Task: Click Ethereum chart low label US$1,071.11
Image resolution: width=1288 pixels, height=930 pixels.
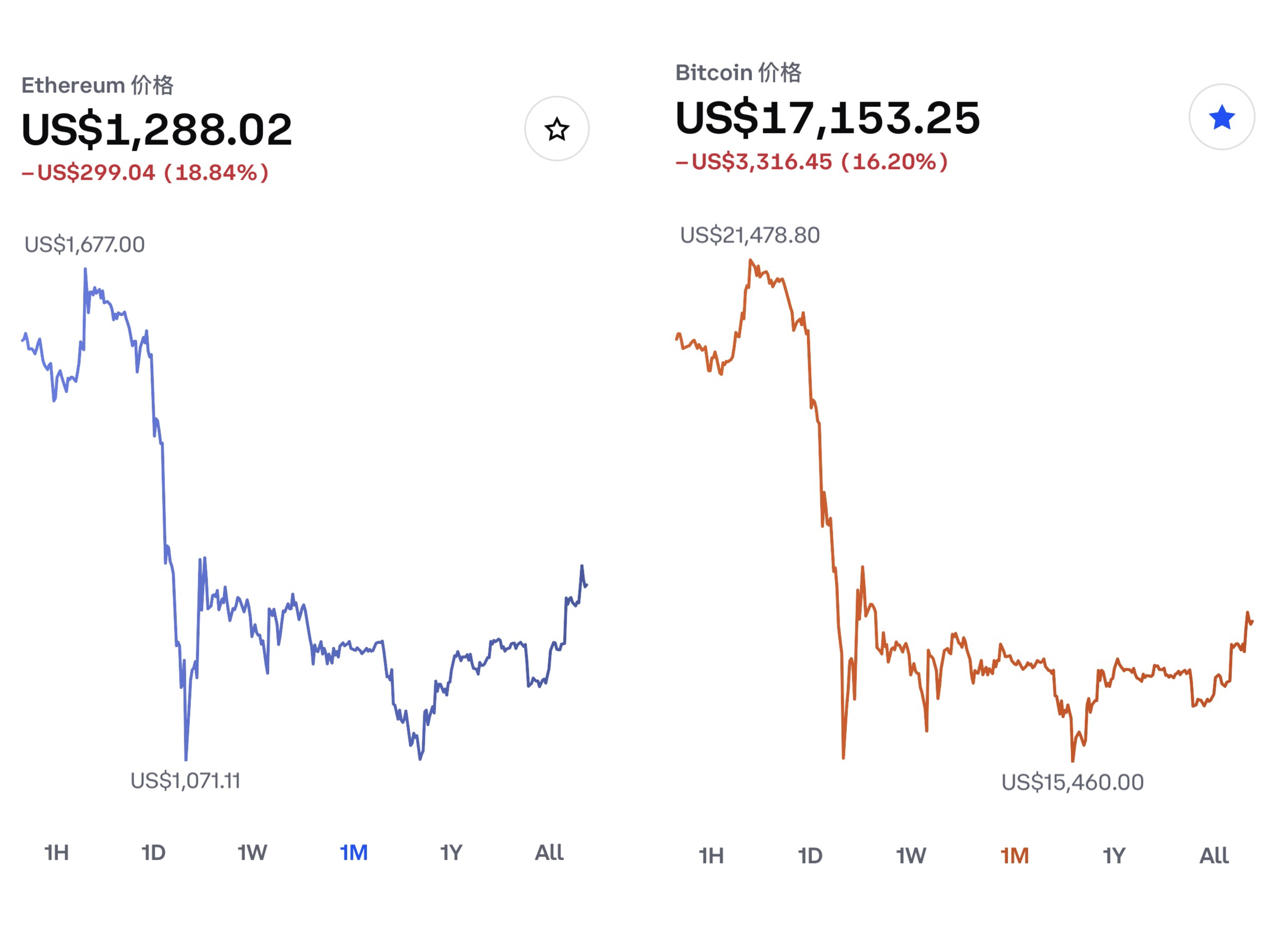Action: pyautogui.click(x=186, y=781)
